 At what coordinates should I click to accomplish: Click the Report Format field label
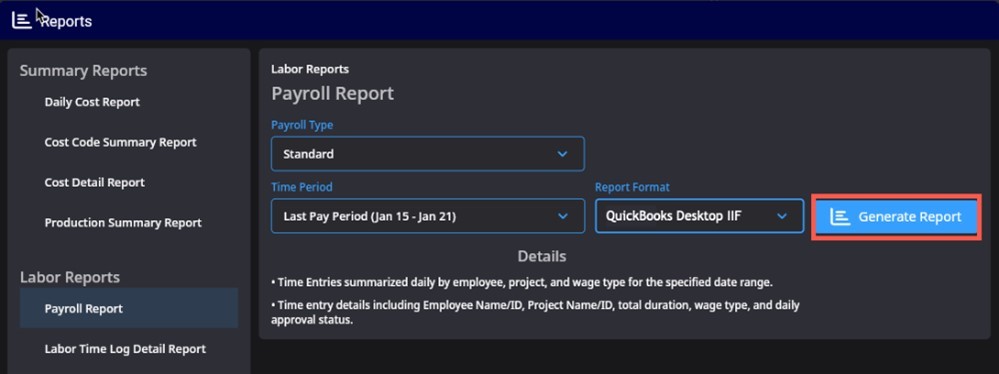tap(632, 187)
